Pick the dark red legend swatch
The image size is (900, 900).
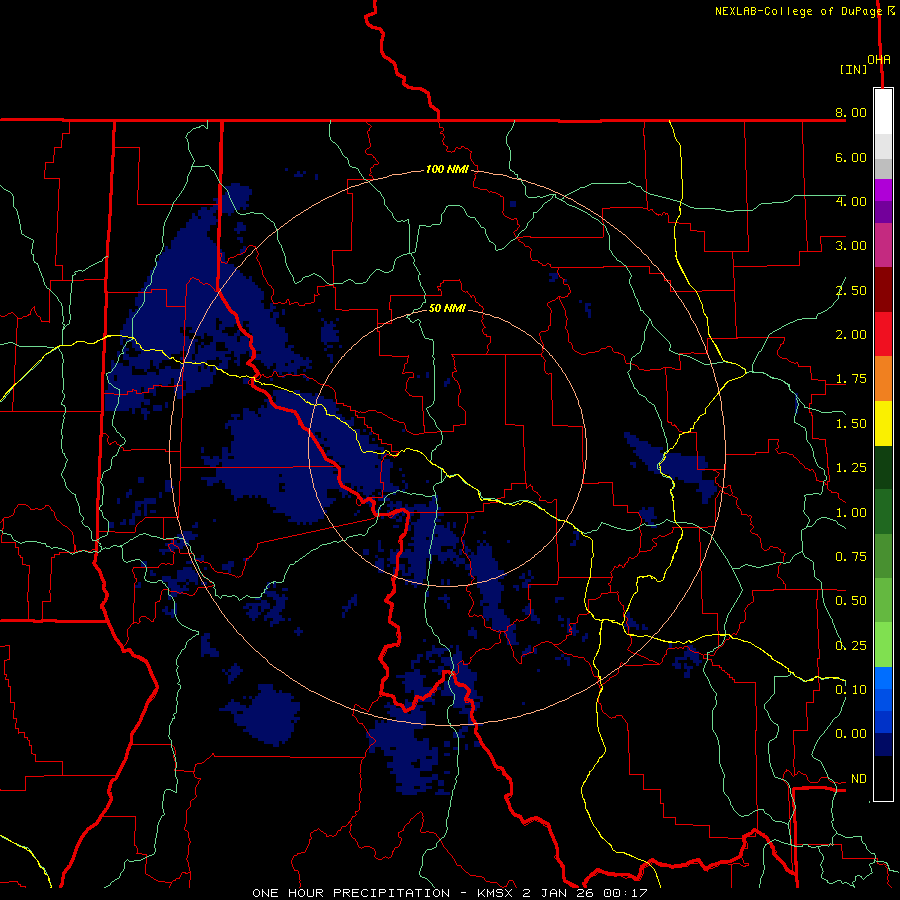tap(883, 290)
